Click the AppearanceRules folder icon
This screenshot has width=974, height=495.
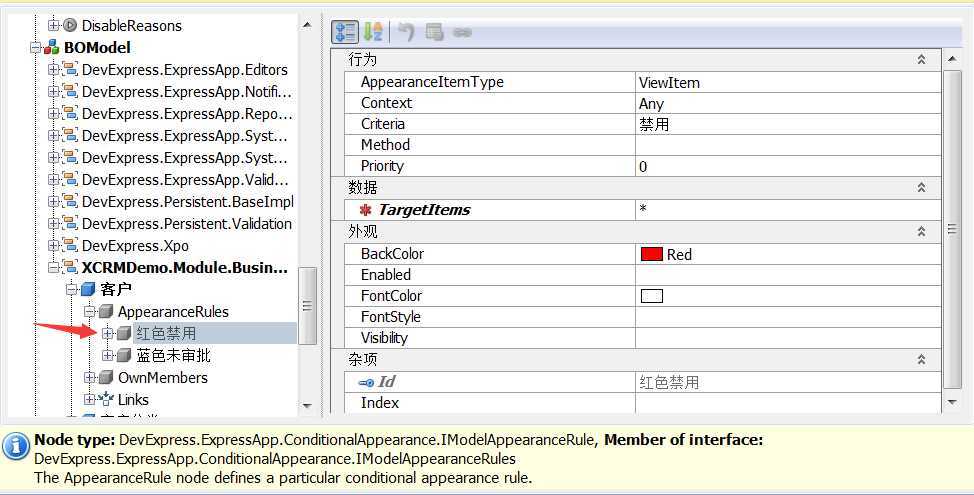click(106, 311)
